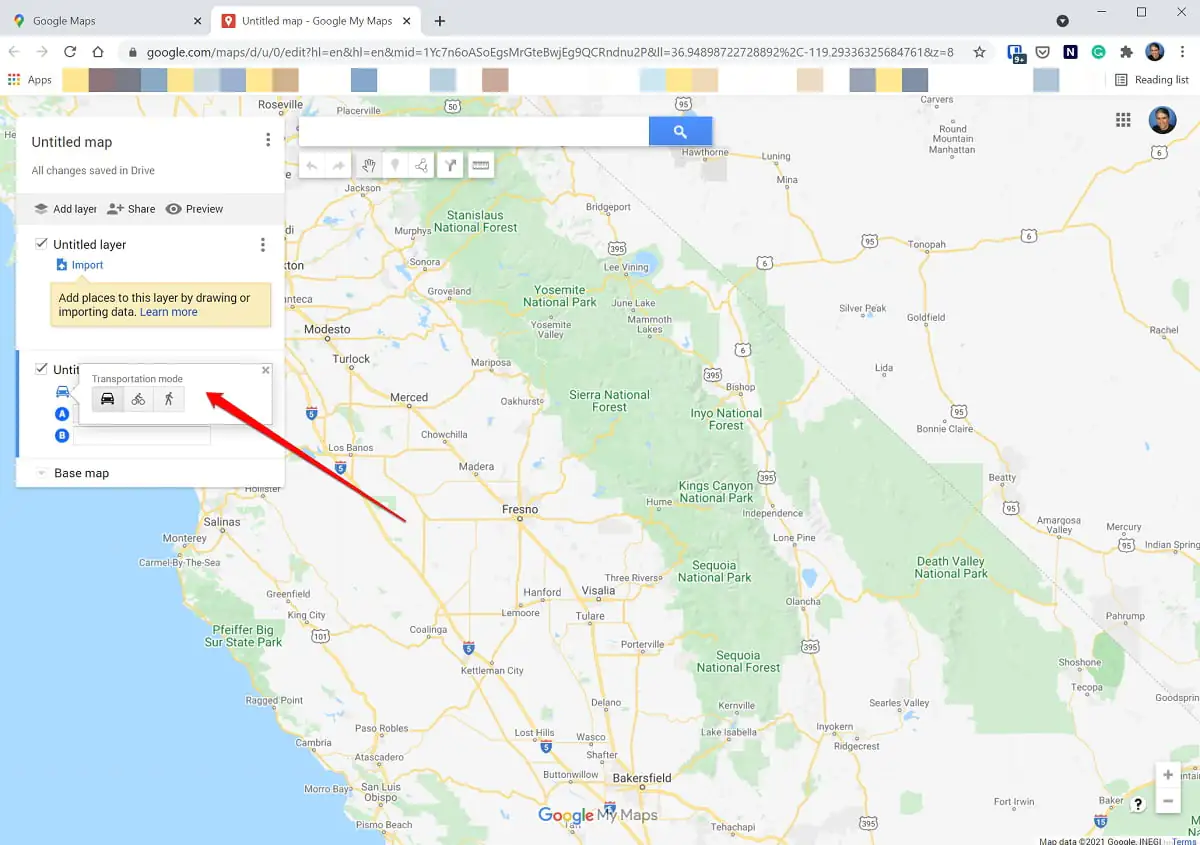The height and width of the screenshot is (845, 1200).
Task: Choose walking transportation mode
Action: point(169,399)
